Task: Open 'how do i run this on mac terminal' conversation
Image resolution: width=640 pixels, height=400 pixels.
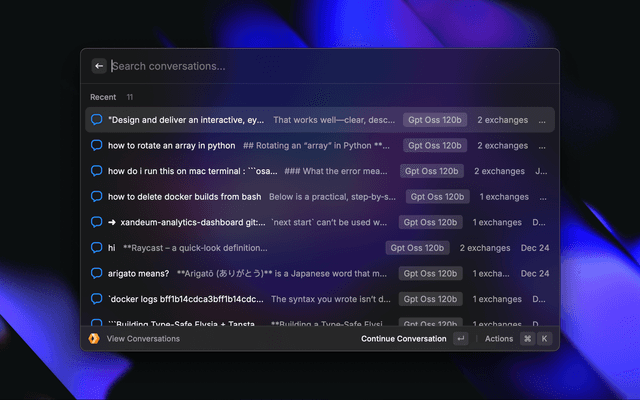Action: point(192,171)
